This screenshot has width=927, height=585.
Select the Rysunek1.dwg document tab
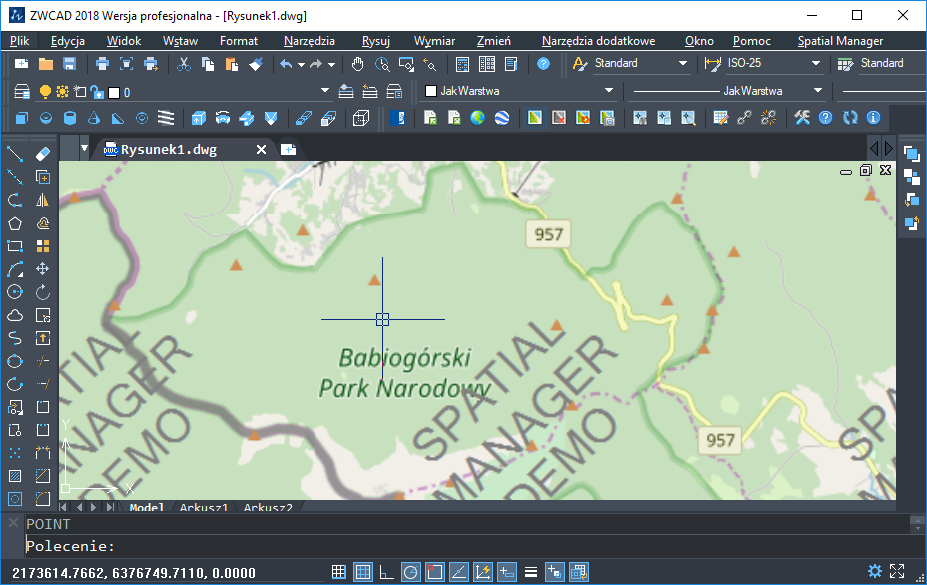click(168, 150)
